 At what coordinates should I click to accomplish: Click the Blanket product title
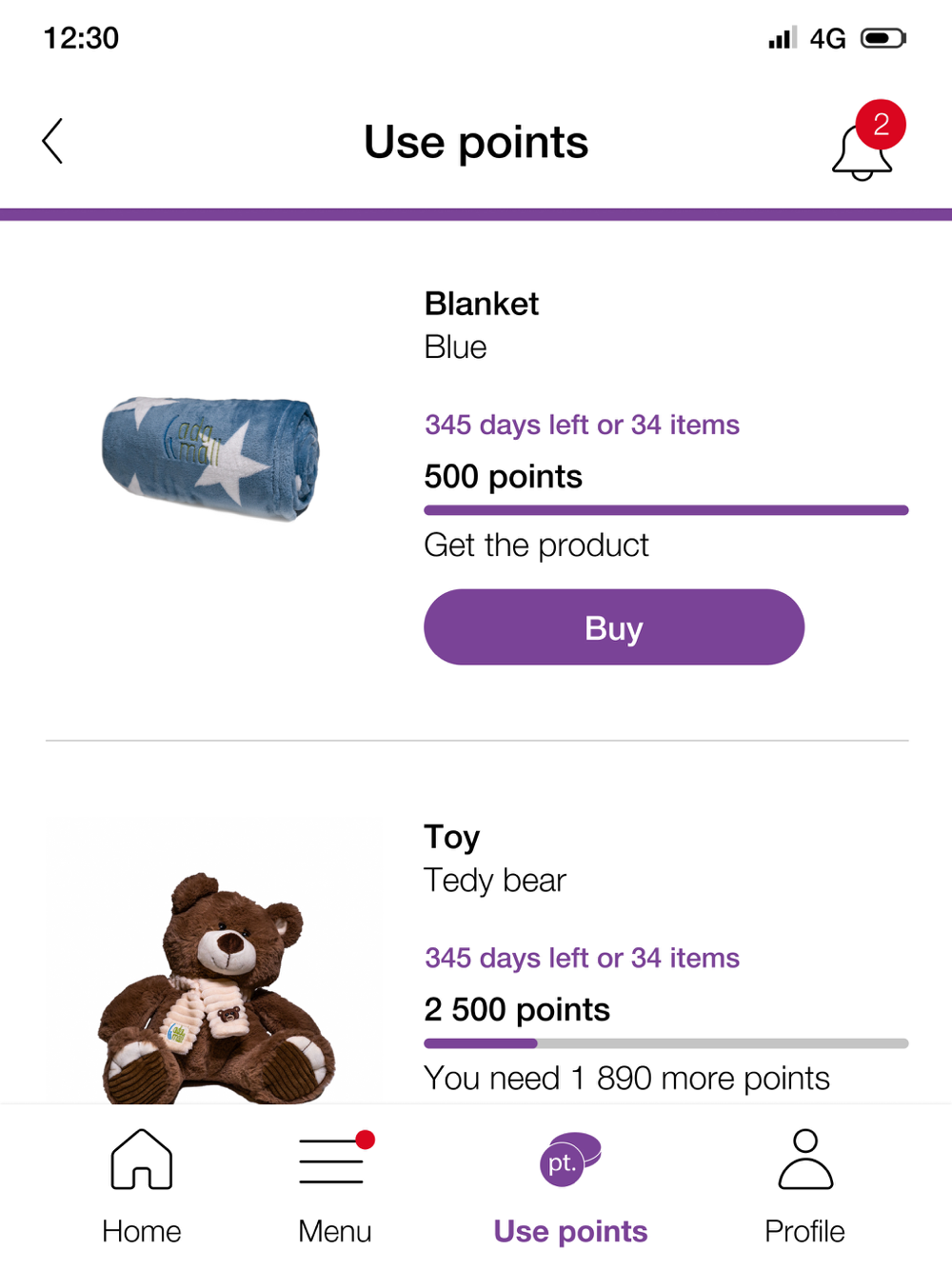[482, 304]
